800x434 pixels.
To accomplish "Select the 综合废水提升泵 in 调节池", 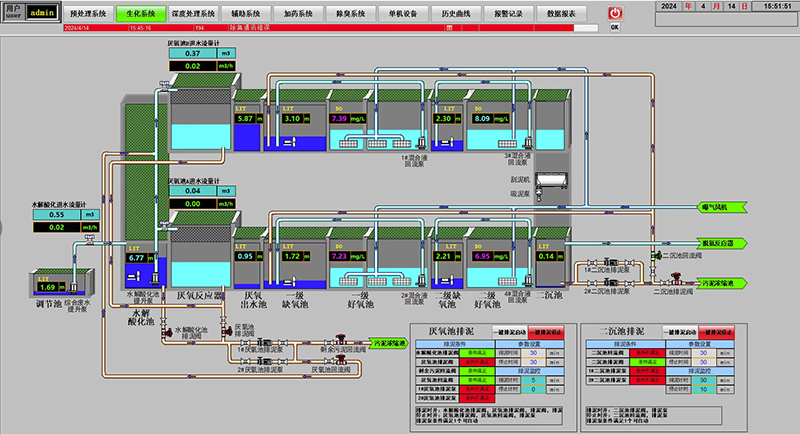I will click(x=74, y=288).
